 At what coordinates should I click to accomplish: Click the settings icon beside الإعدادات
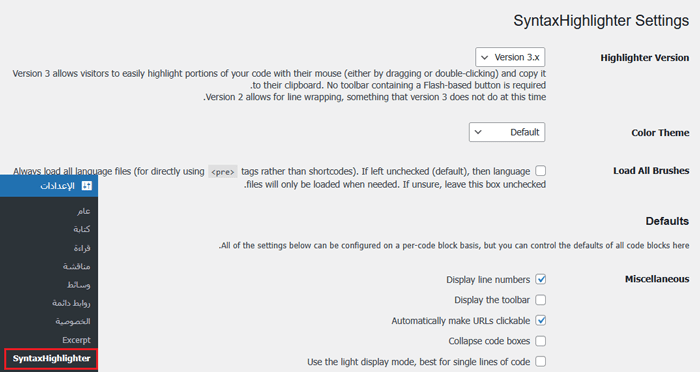(87, 186)
